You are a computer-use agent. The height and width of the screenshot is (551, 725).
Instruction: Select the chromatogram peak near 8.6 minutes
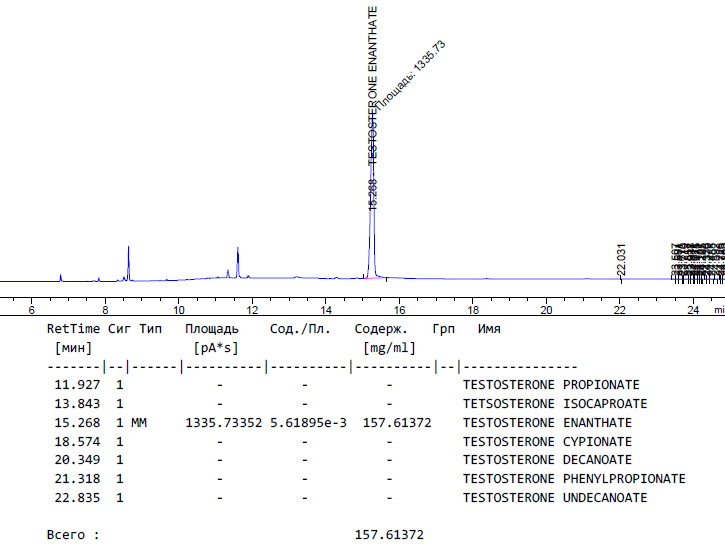pyautogui.click(x=128, y=262)
